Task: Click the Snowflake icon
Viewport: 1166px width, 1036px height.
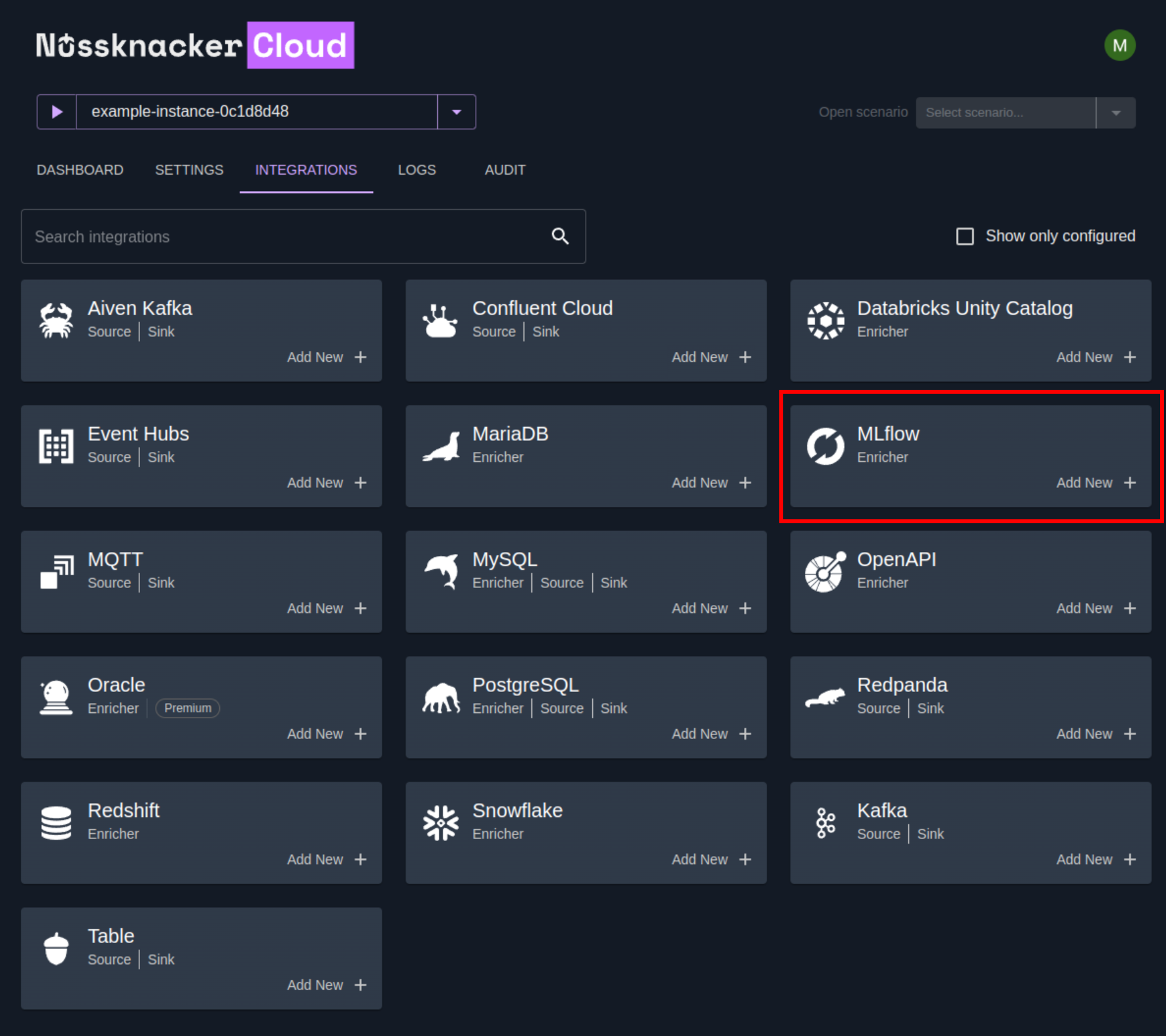Action: pyautogui.click(x=441, y=823)
